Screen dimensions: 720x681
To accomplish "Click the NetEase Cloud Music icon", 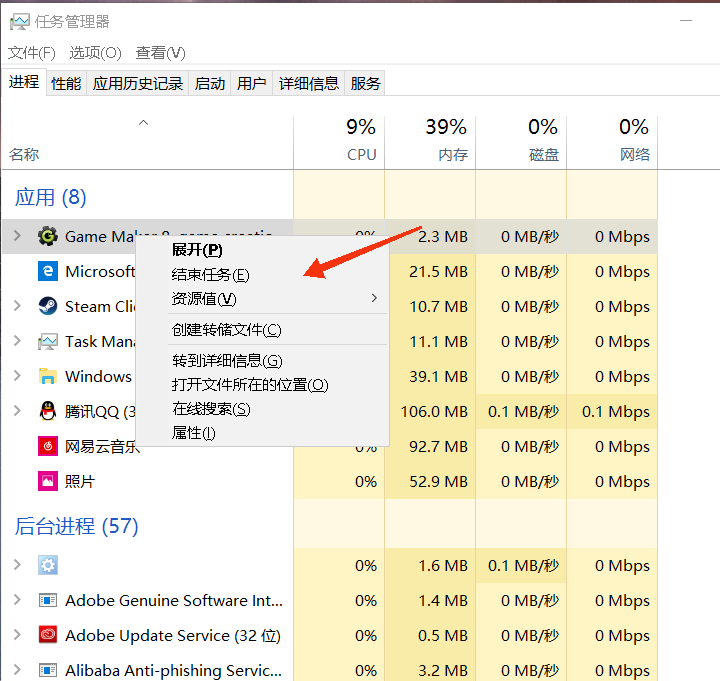I will (48, 446).
